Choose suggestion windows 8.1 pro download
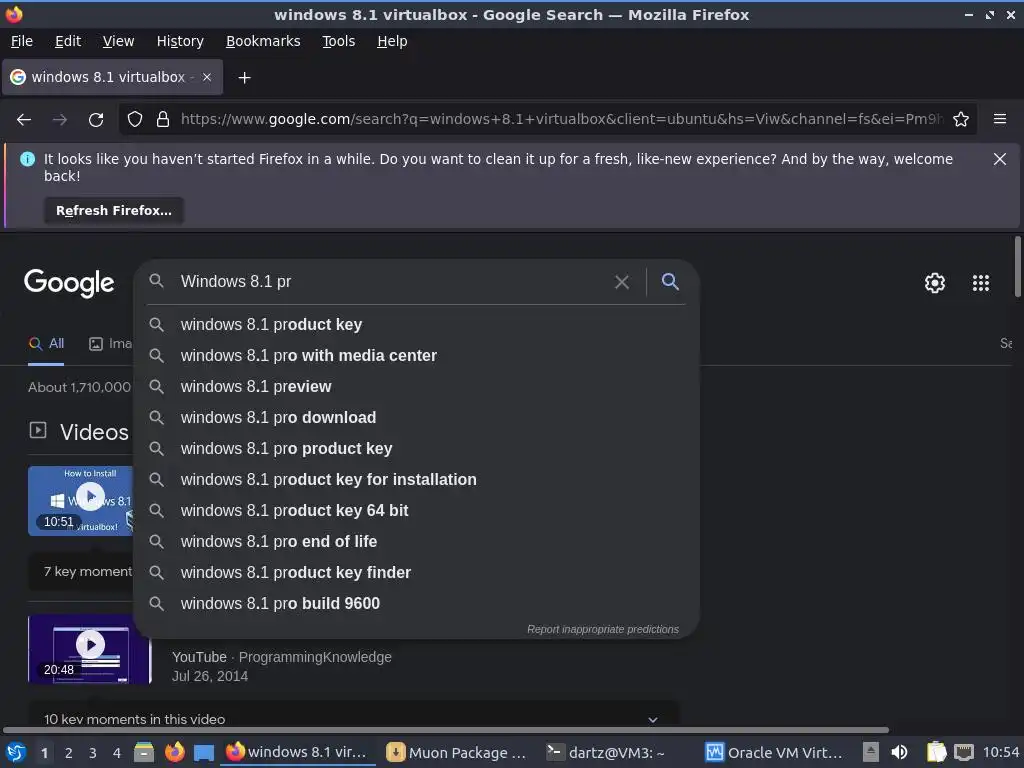The image size is (1024, 768). pyautogui.click(x=416, y=417)
